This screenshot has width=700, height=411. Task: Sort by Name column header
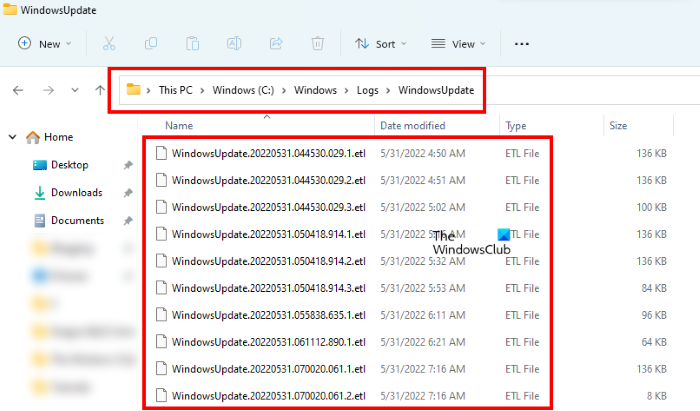pyautogui.click(x=179, y=126)
